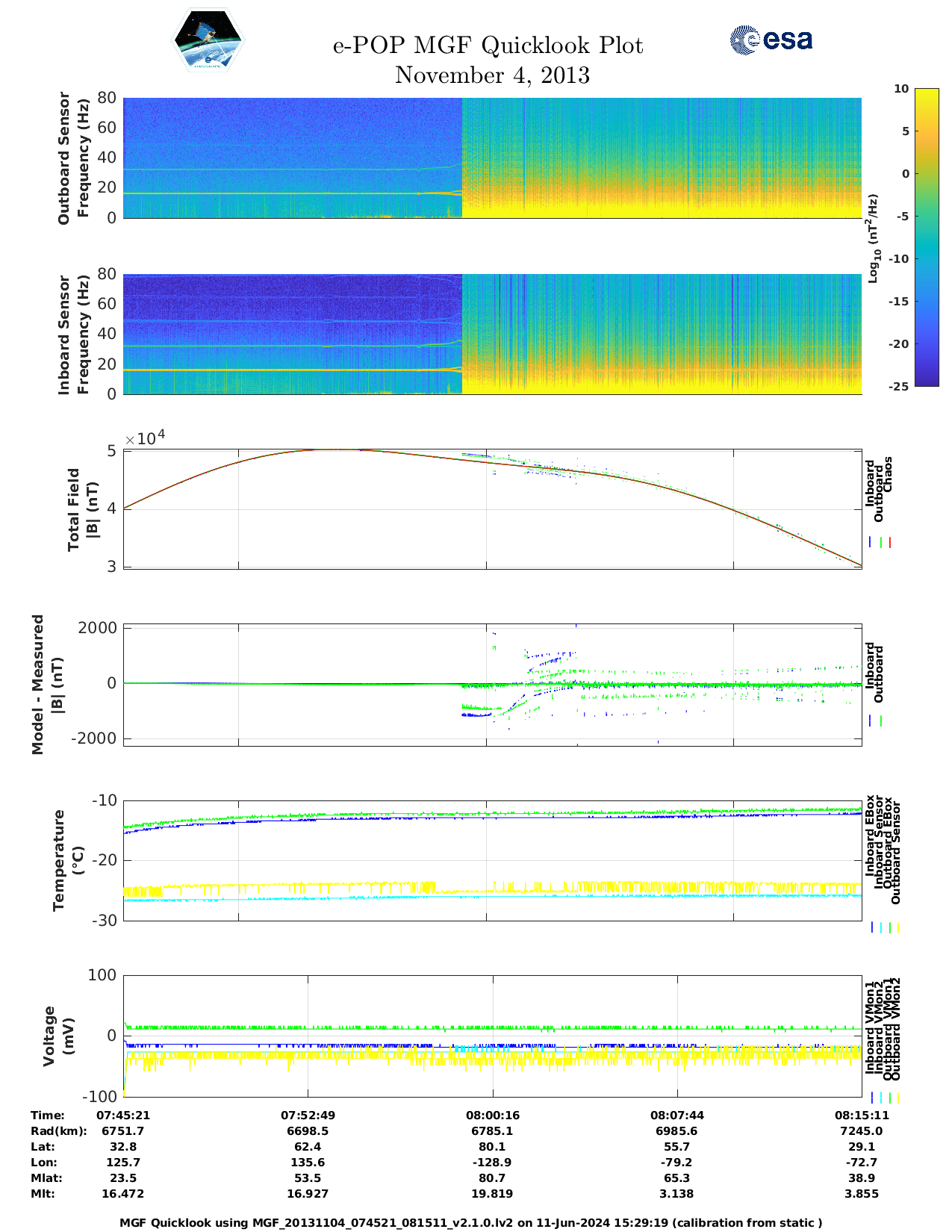Viewport: 952px width, 1232px height.
Task: Click the e-POP MGF Quicklook Plot title
Action: (488, 46)
